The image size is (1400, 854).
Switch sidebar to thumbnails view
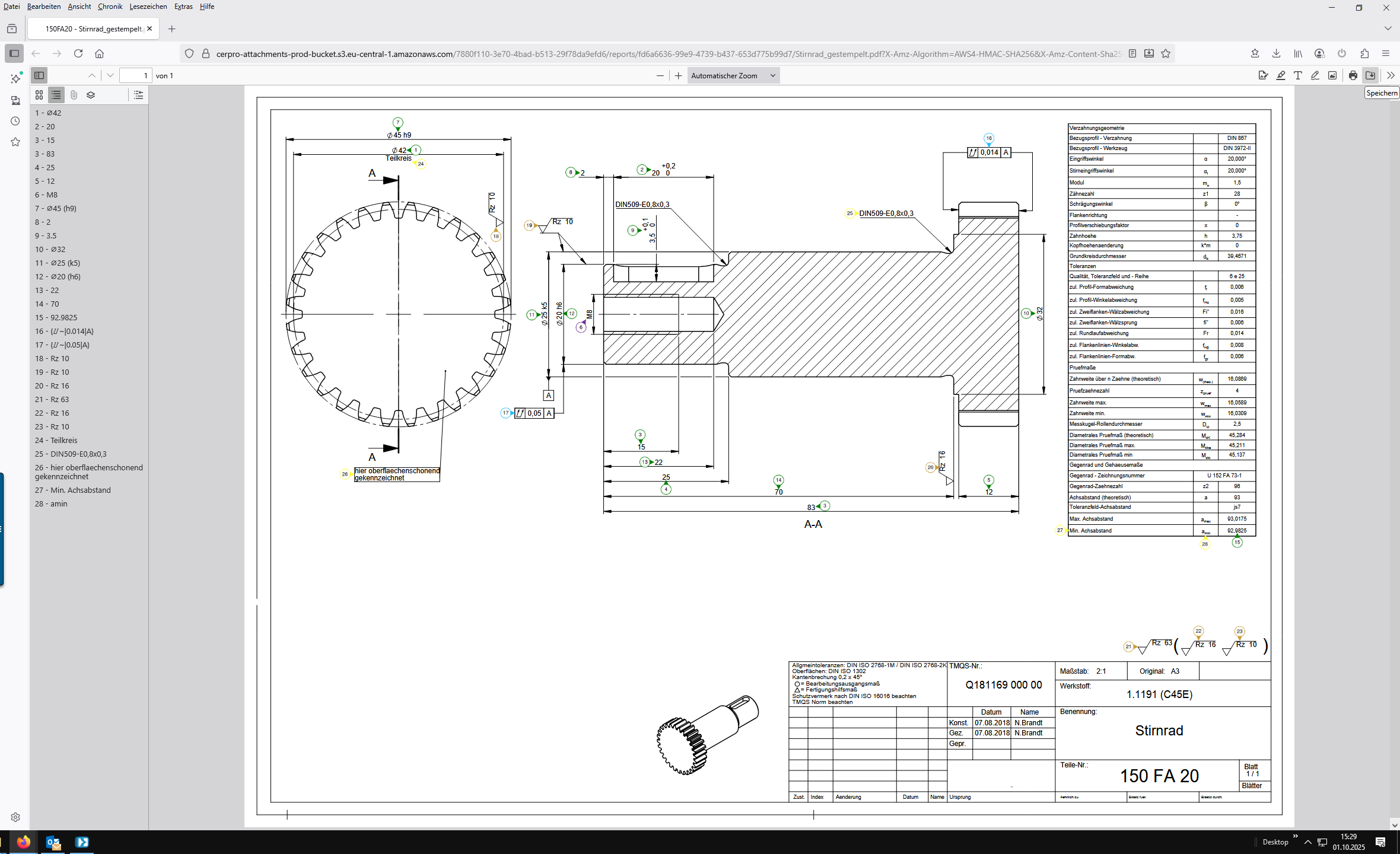coord(39,95)
